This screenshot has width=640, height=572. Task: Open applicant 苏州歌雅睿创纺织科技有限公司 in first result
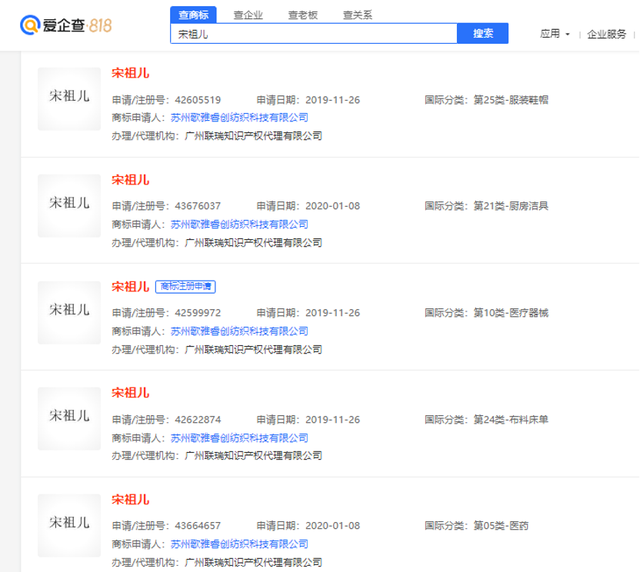(x=239, y=118)
